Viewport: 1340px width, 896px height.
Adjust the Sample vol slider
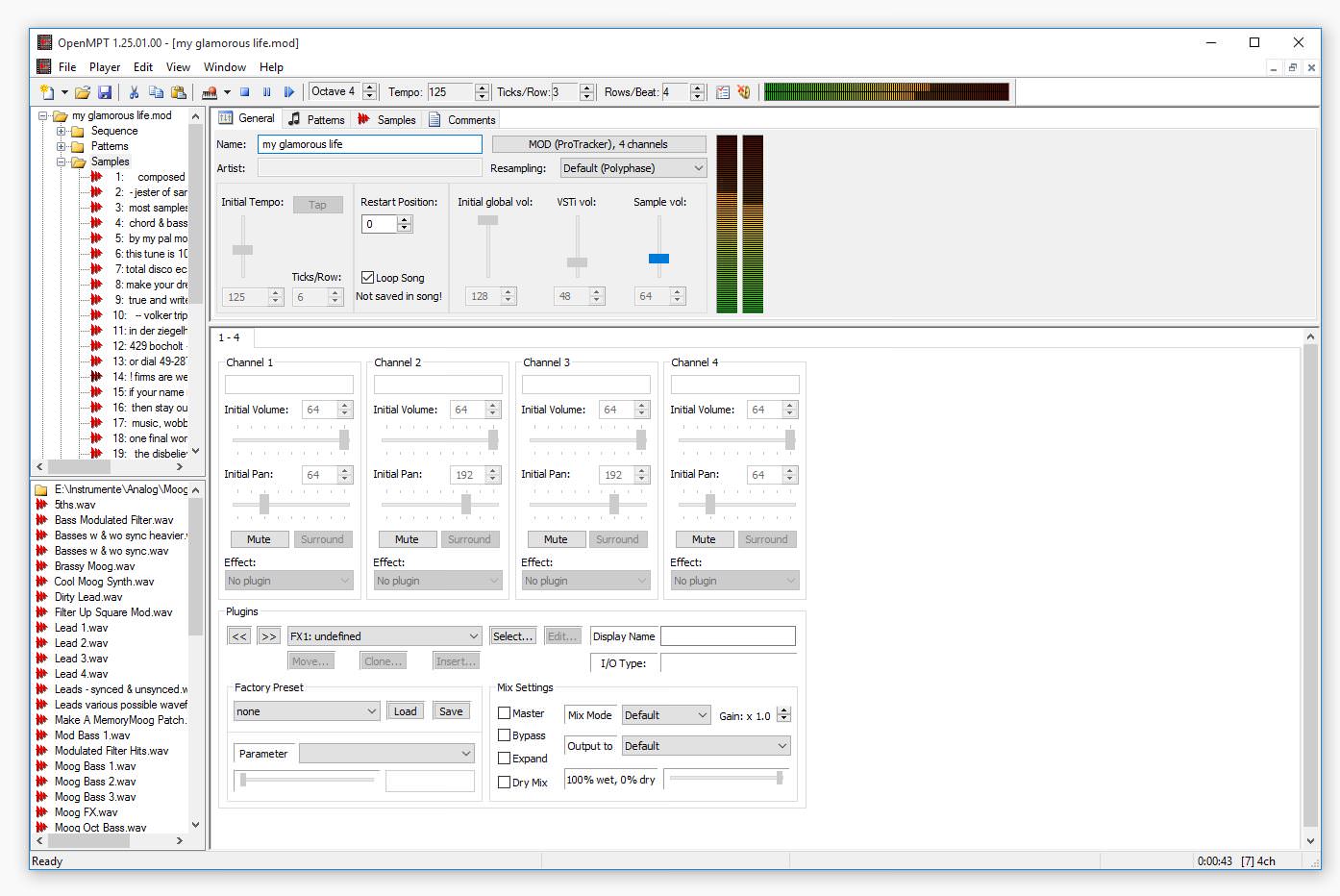pyautogui.click(x=658, y=259)
